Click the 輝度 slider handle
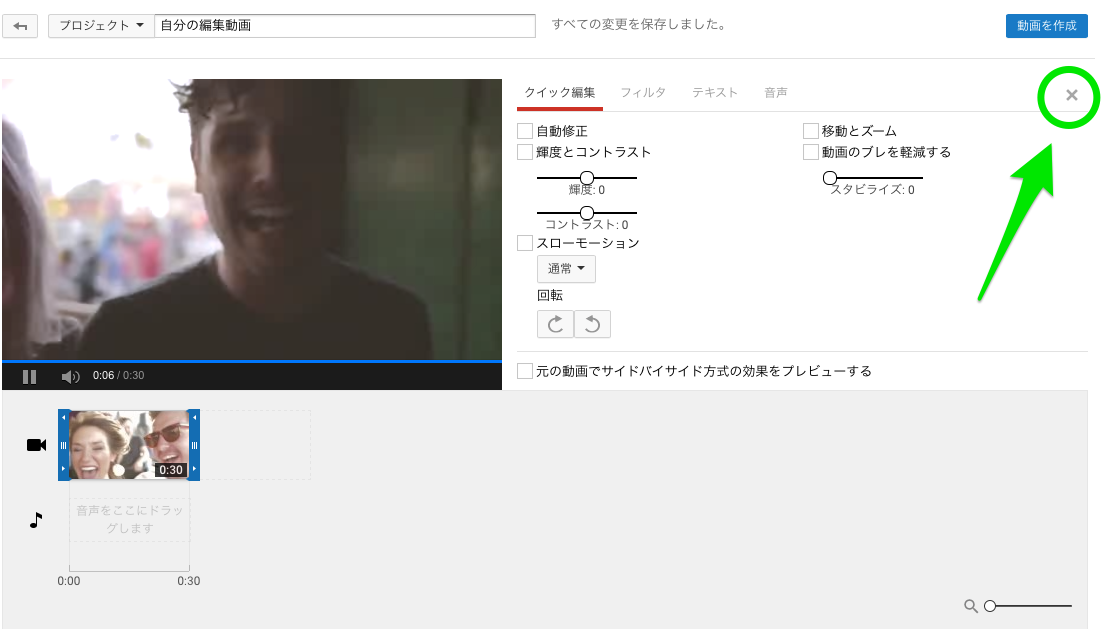Image resolution: width=1101 pixels, height=629 pixels. coord(587,178)
